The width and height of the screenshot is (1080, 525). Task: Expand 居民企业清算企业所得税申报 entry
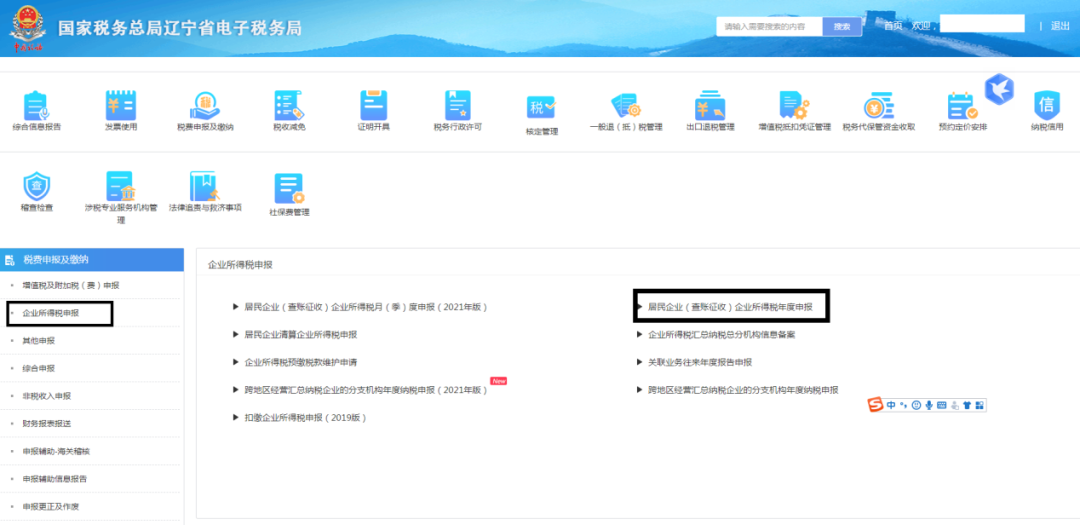pos(300,335)
